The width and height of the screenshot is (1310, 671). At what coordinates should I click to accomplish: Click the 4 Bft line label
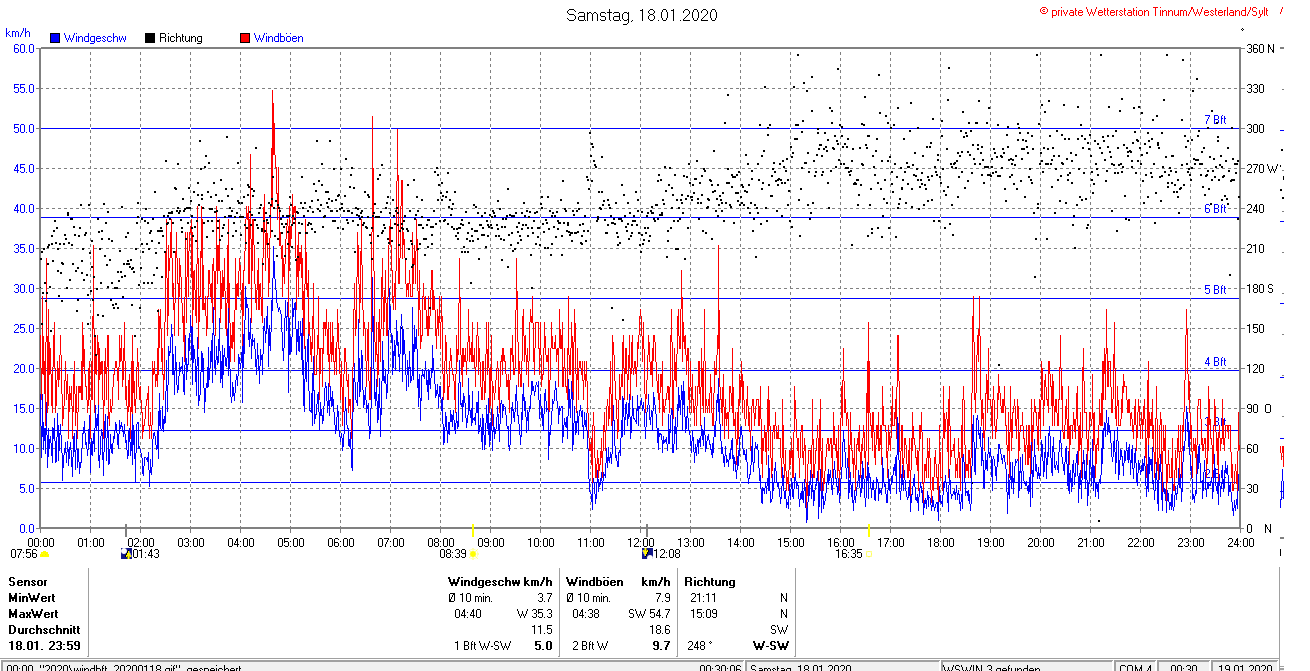pos(1214,362)
